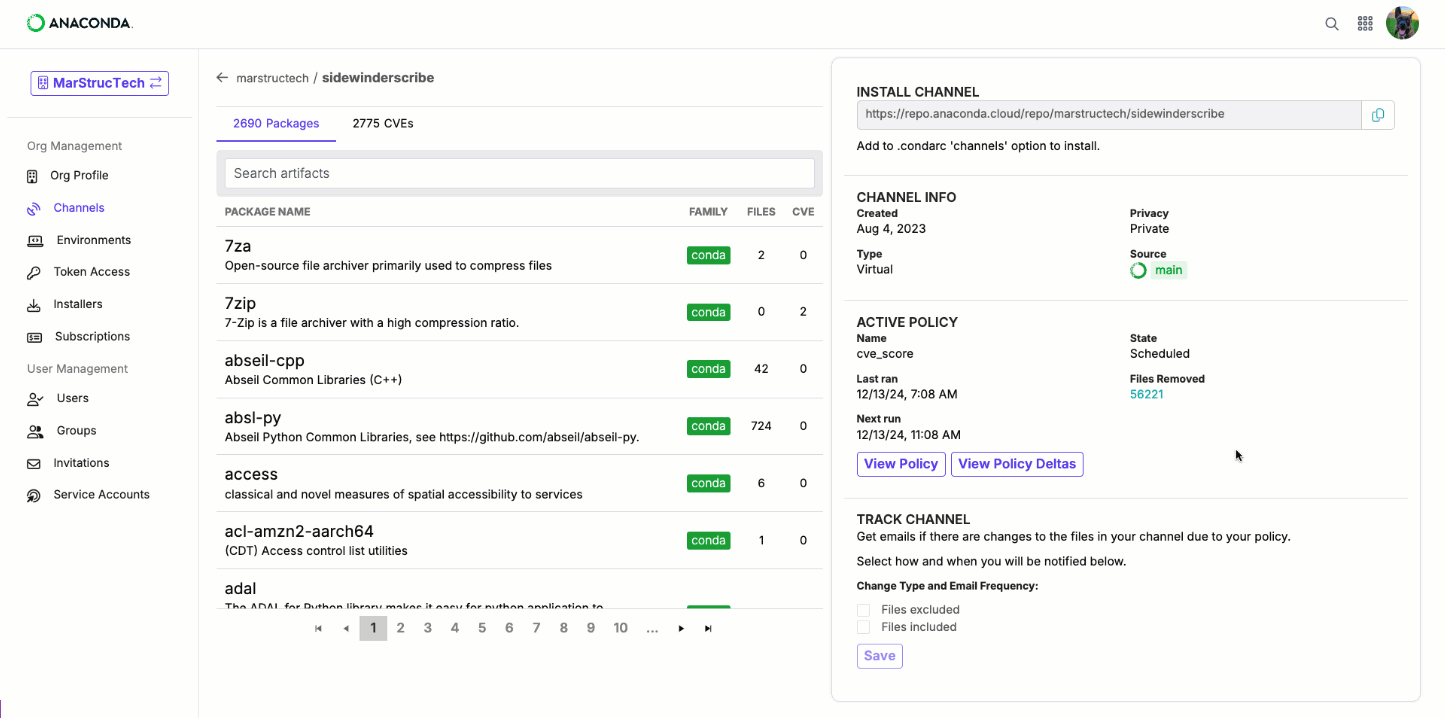Check the Files excluded checkbox
1445x718 pixels.
point(864,610)
